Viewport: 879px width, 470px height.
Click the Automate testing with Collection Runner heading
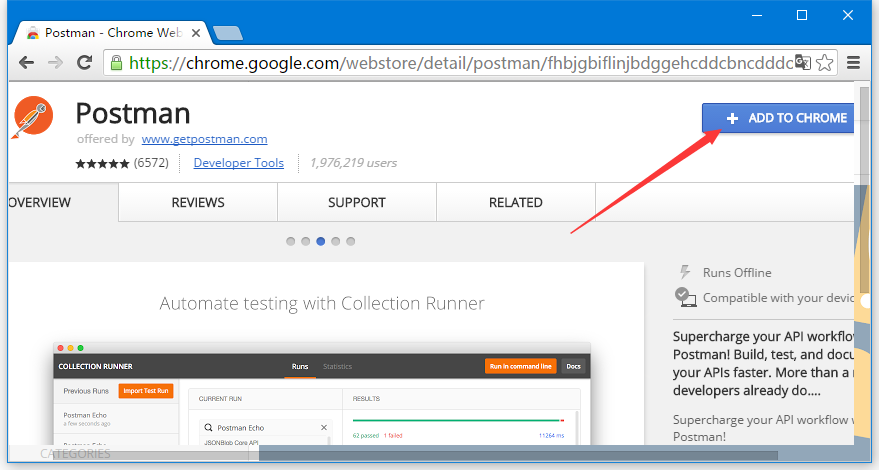[322, 303]
